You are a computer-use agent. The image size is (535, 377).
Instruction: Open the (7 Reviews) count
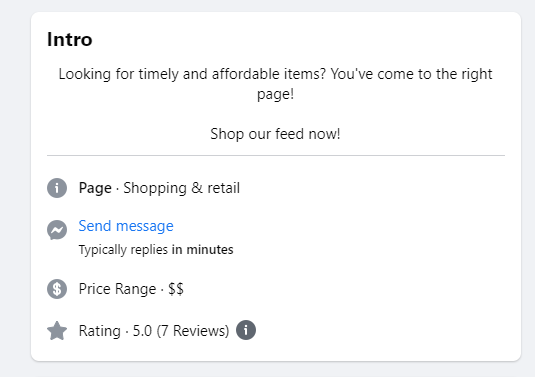coord(193,331)
